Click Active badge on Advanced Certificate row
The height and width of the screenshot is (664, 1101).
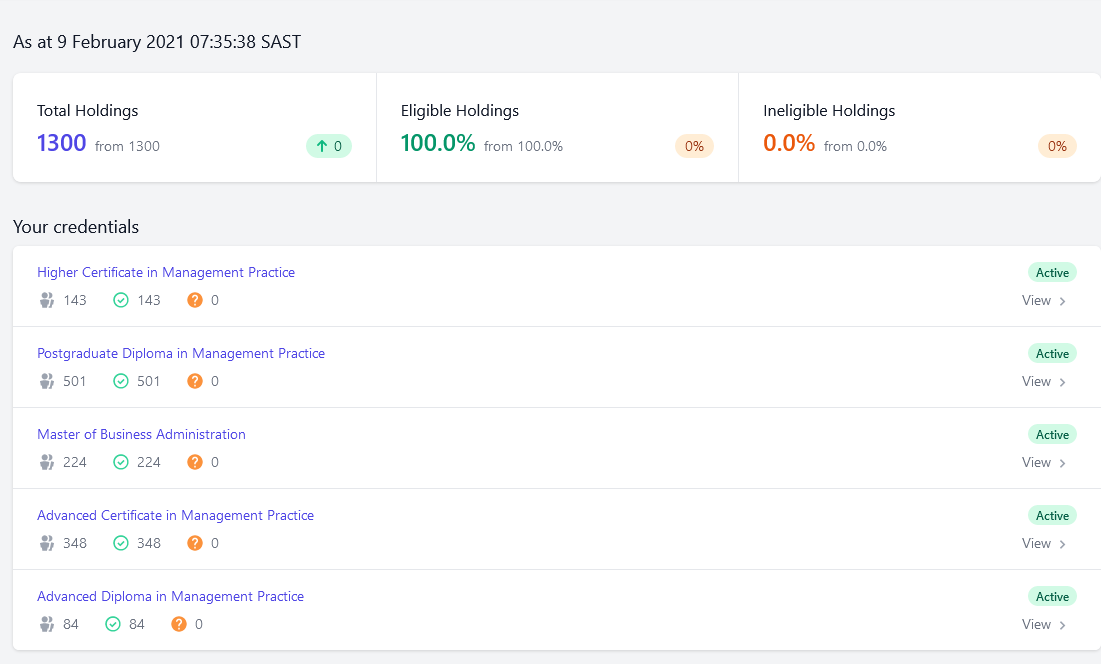pos(1052,516)
